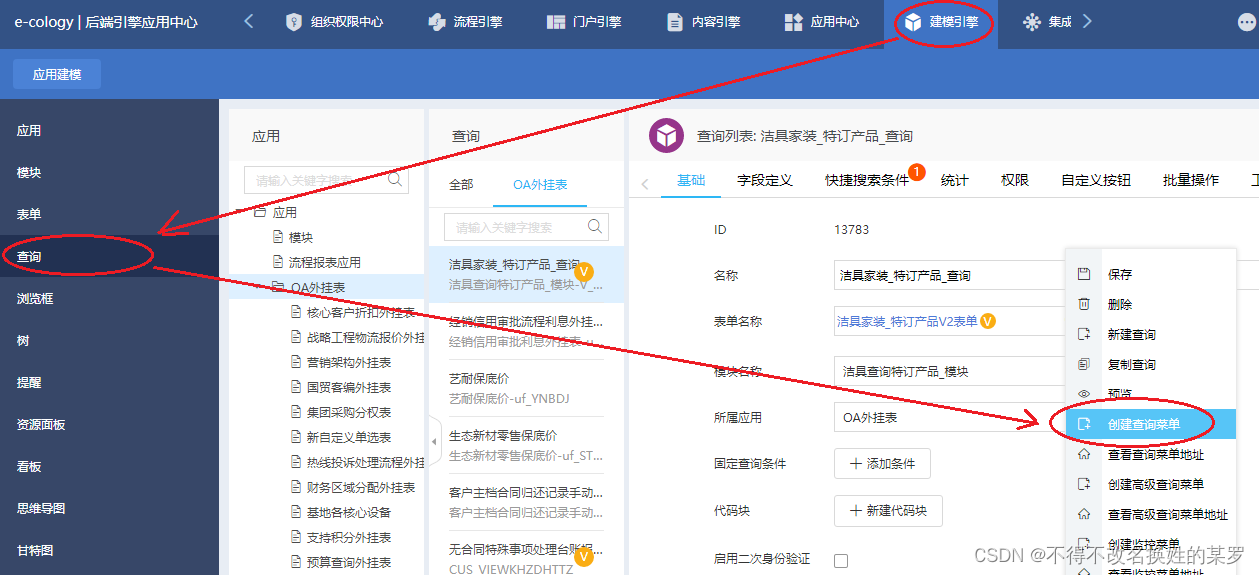Click the eye icon for 预览
The image size is (1259, 575).
point(1084,394)
